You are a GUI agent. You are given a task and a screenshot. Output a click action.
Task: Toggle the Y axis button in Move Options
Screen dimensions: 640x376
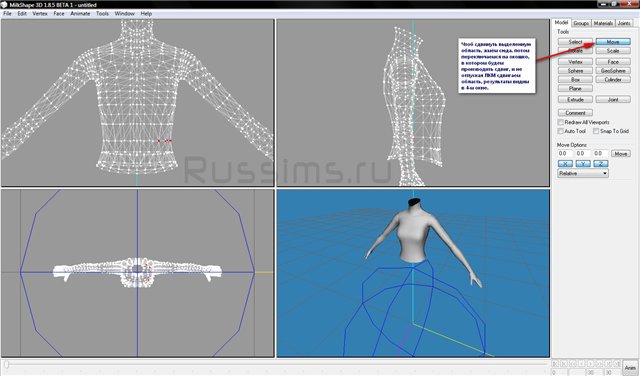[x=583, y=164]
